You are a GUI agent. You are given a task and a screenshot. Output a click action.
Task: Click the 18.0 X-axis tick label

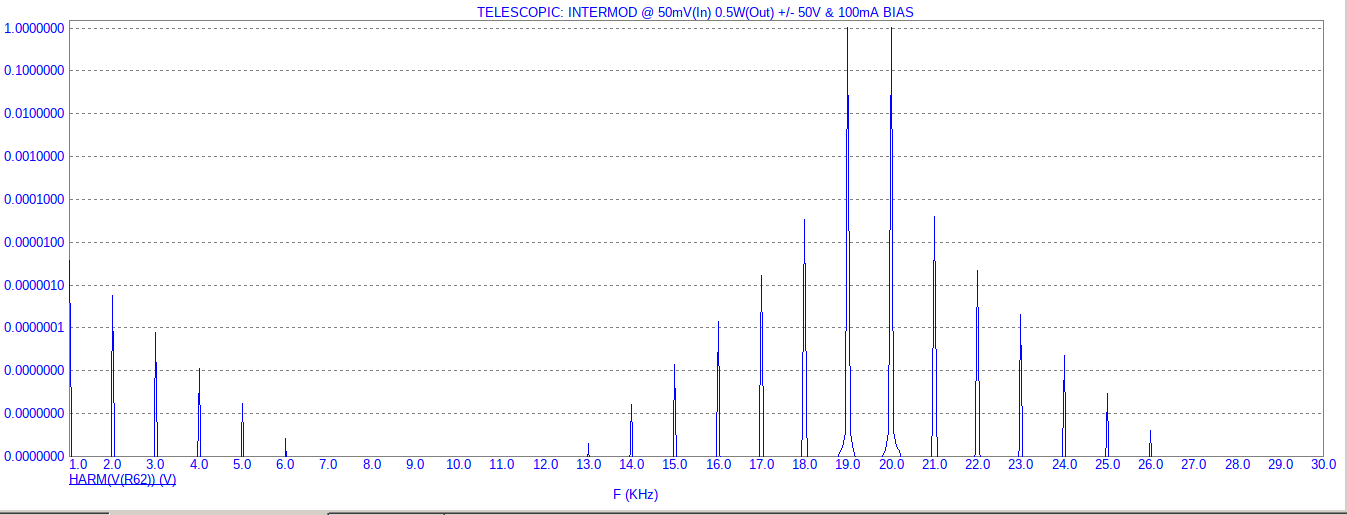804,465
